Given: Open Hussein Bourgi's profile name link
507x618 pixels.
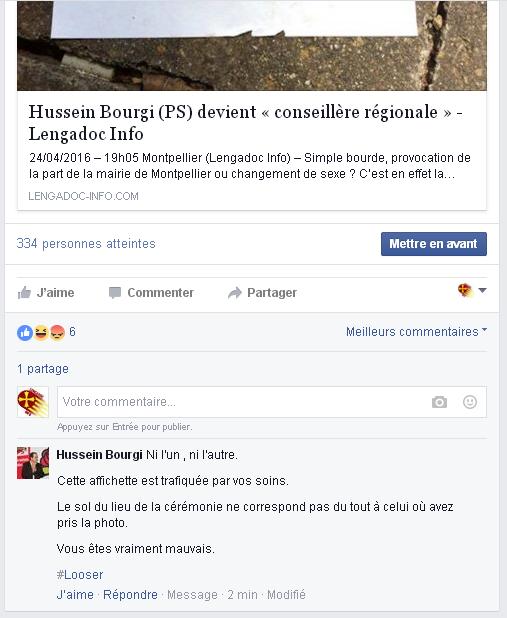Looking at the screenshot, I should [x=99, y=455].
